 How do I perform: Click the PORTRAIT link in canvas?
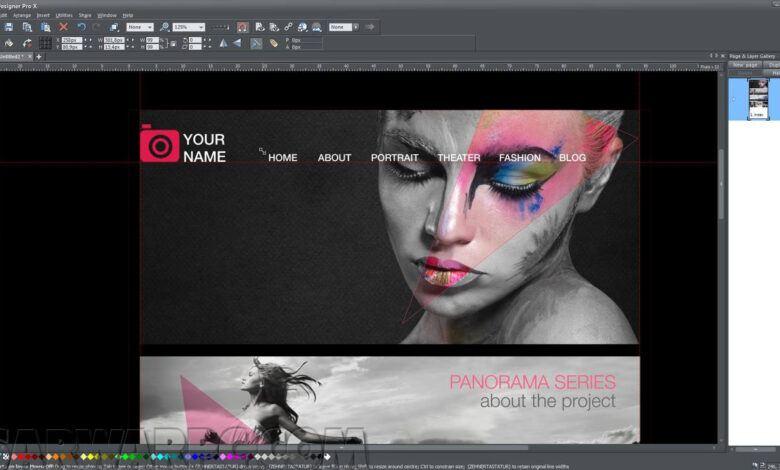pos(394,158)
